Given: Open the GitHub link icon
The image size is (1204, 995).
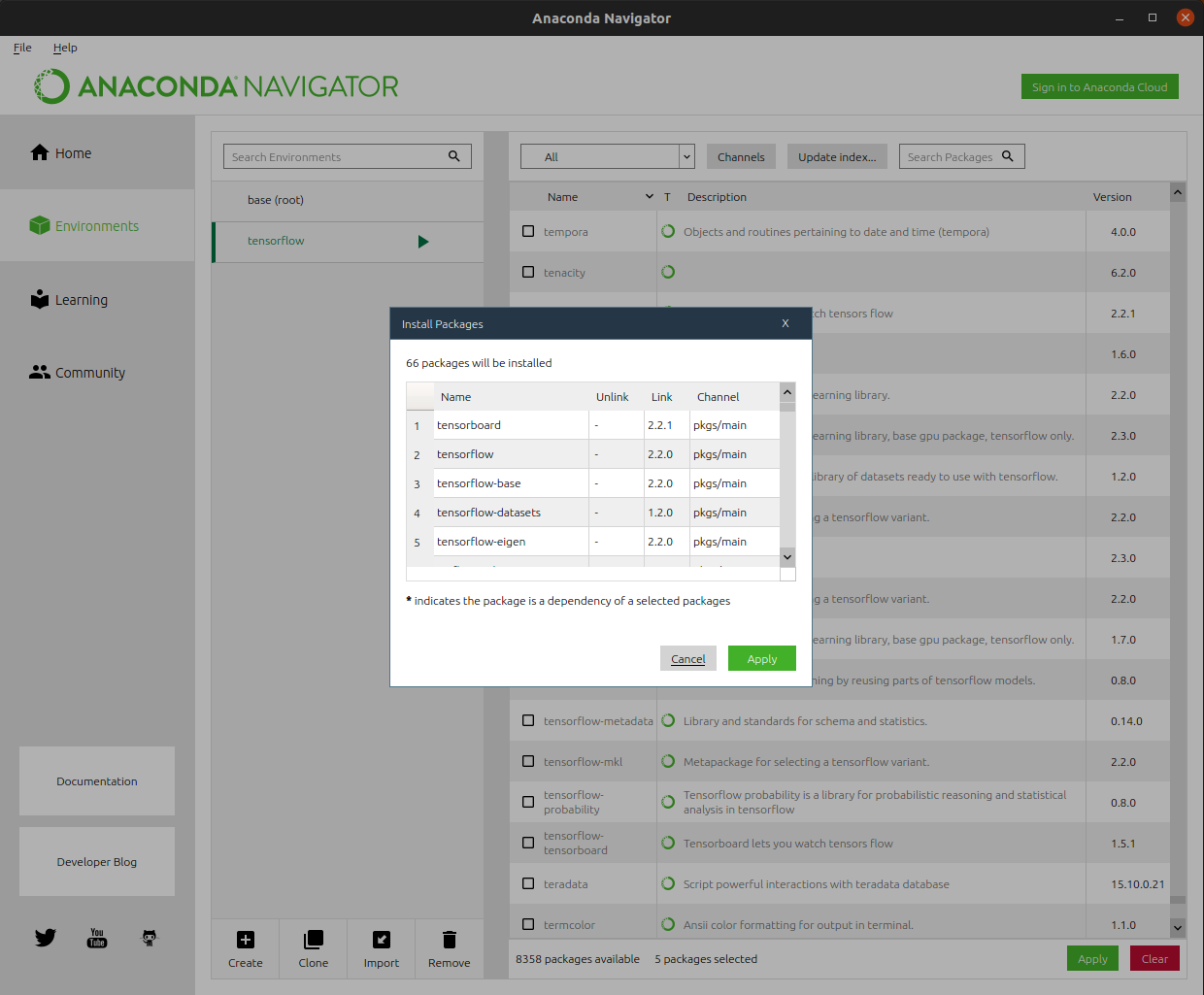Looking at the screenshot, I should 149,938.
